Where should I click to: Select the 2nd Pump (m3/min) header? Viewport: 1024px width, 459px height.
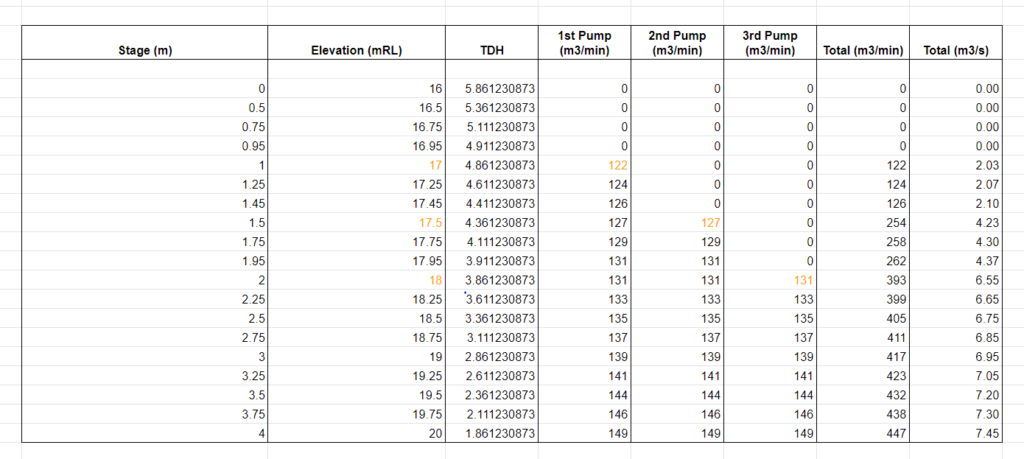click(x=677, y=42)
